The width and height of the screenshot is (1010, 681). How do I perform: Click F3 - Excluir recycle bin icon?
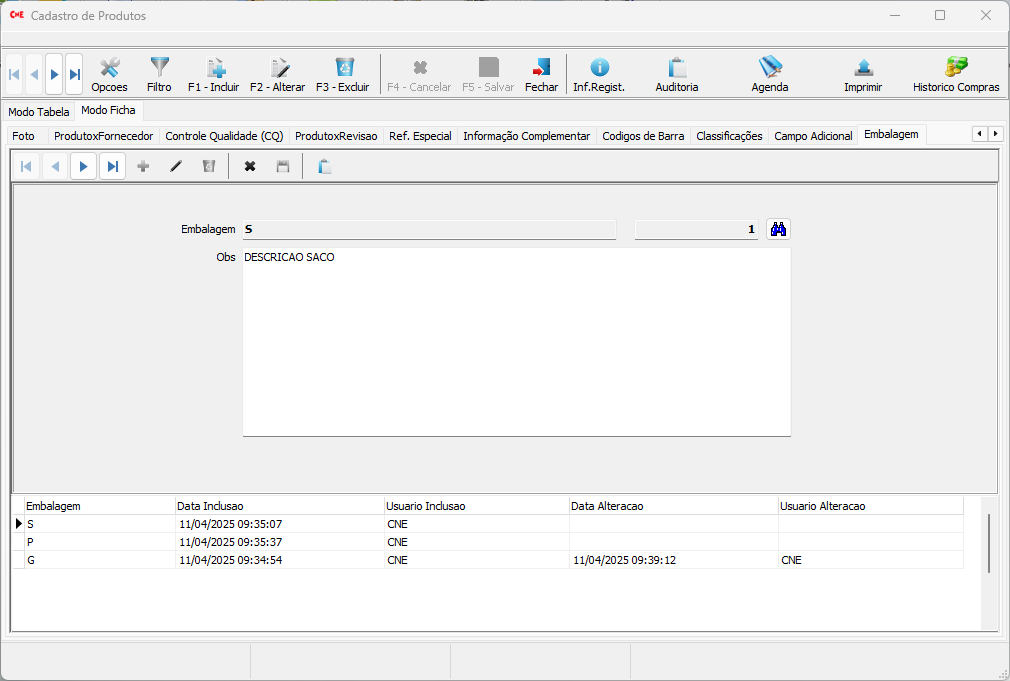[x=343, y=75]
